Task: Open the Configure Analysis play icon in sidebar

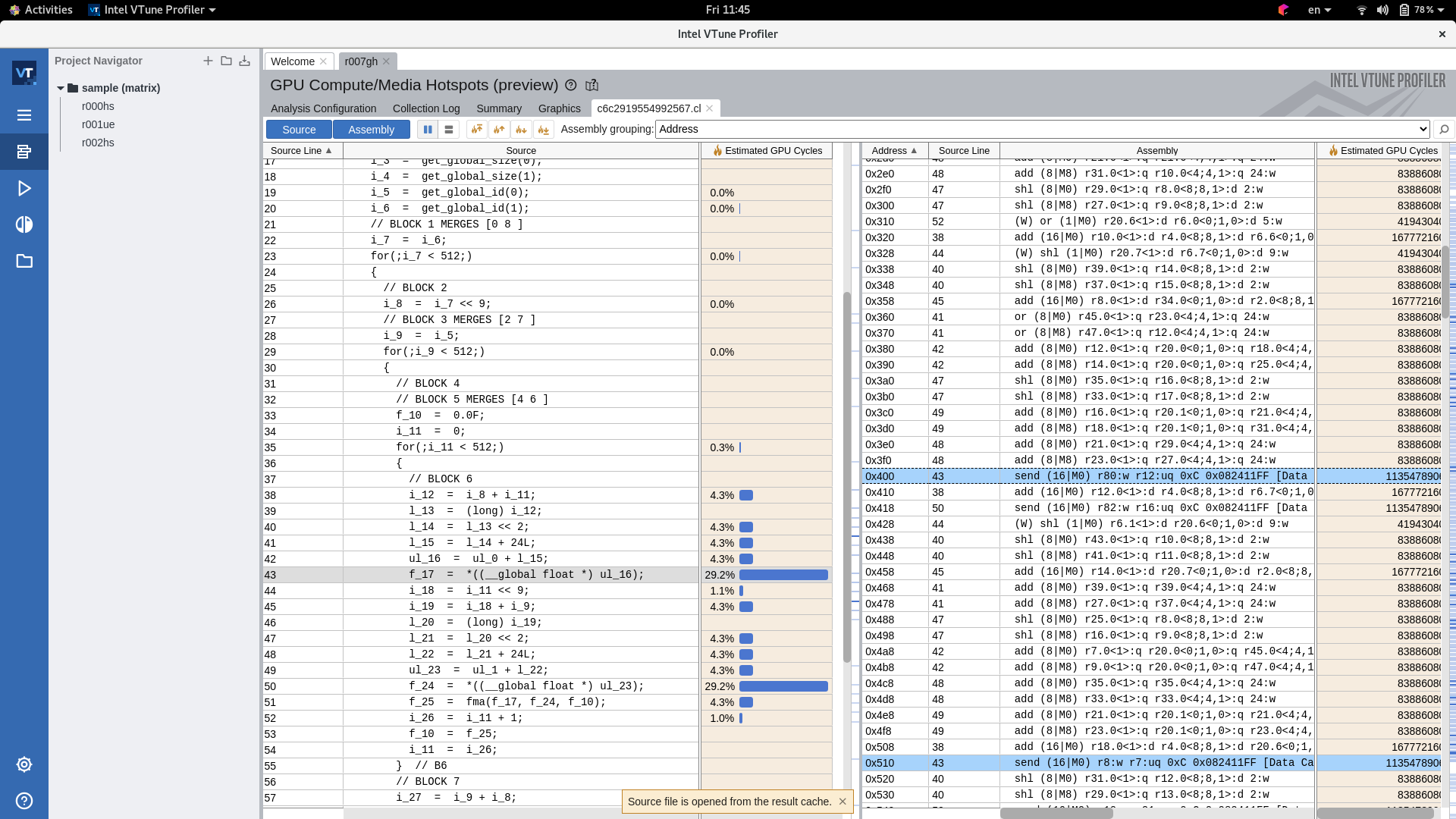Action: tap(24, 188)
